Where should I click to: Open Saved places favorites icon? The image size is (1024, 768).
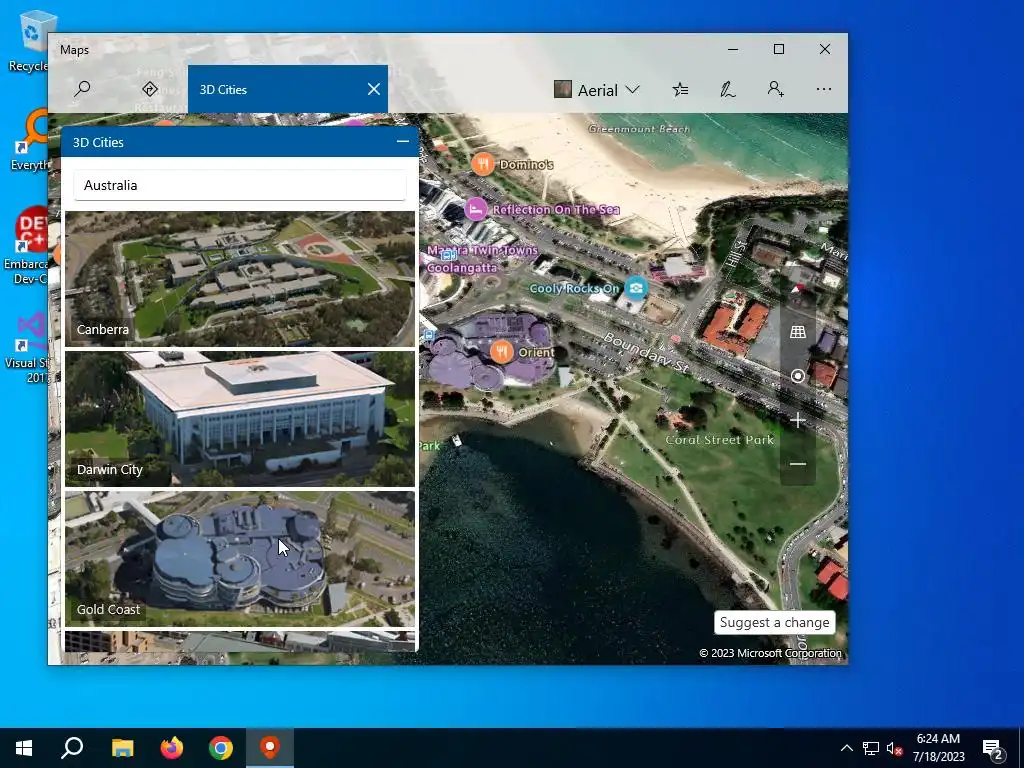click(x=680, y=89)
